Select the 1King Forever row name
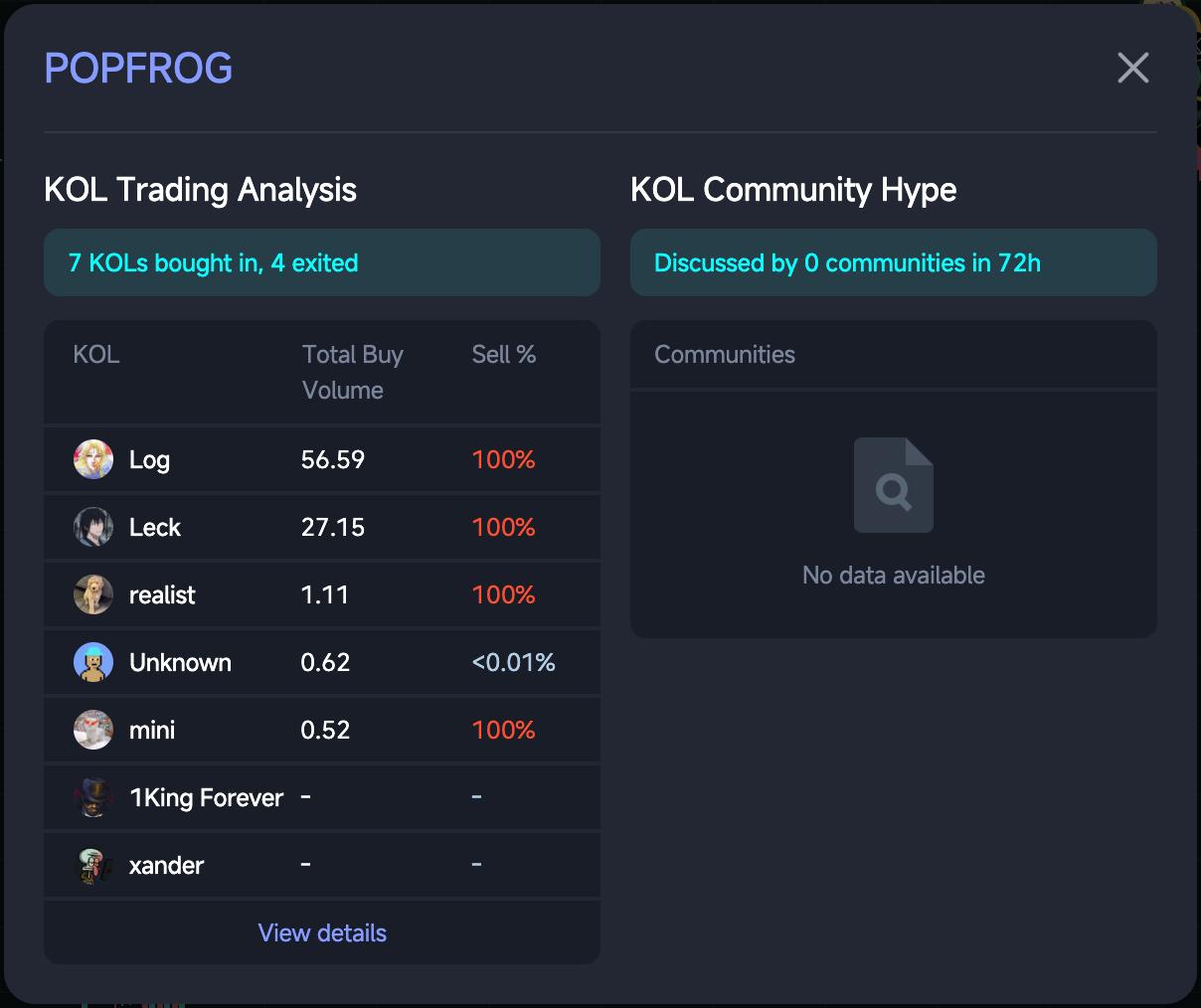 tap(207, 797)
